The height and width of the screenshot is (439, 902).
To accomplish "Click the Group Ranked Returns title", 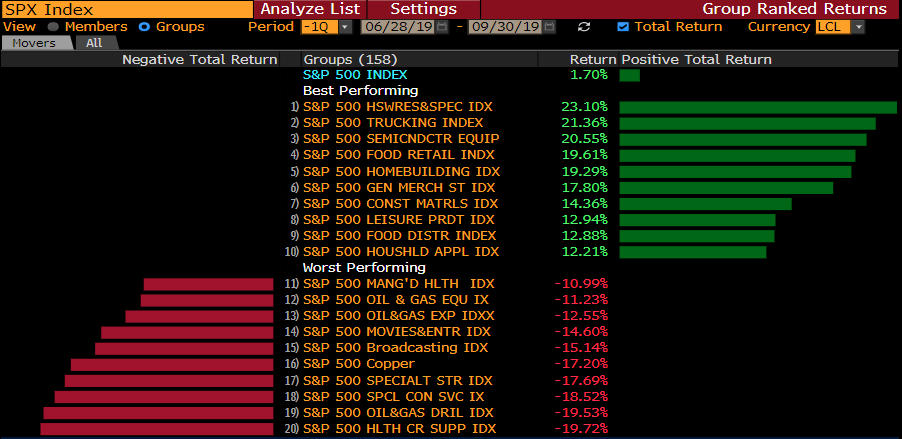I will 795,9.
